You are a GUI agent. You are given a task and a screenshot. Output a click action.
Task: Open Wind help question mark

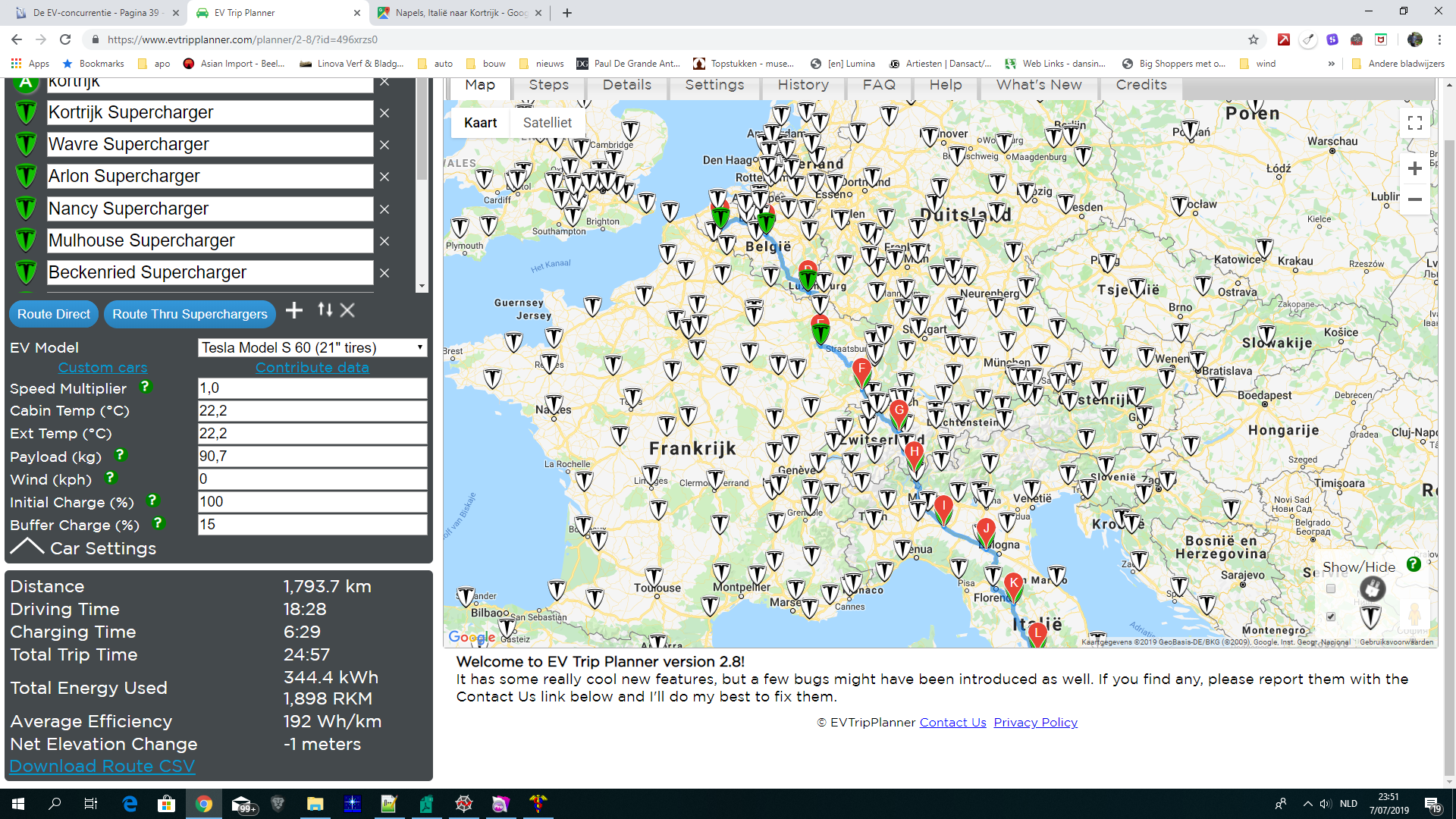pyautogui.click(x=110, y=478)
